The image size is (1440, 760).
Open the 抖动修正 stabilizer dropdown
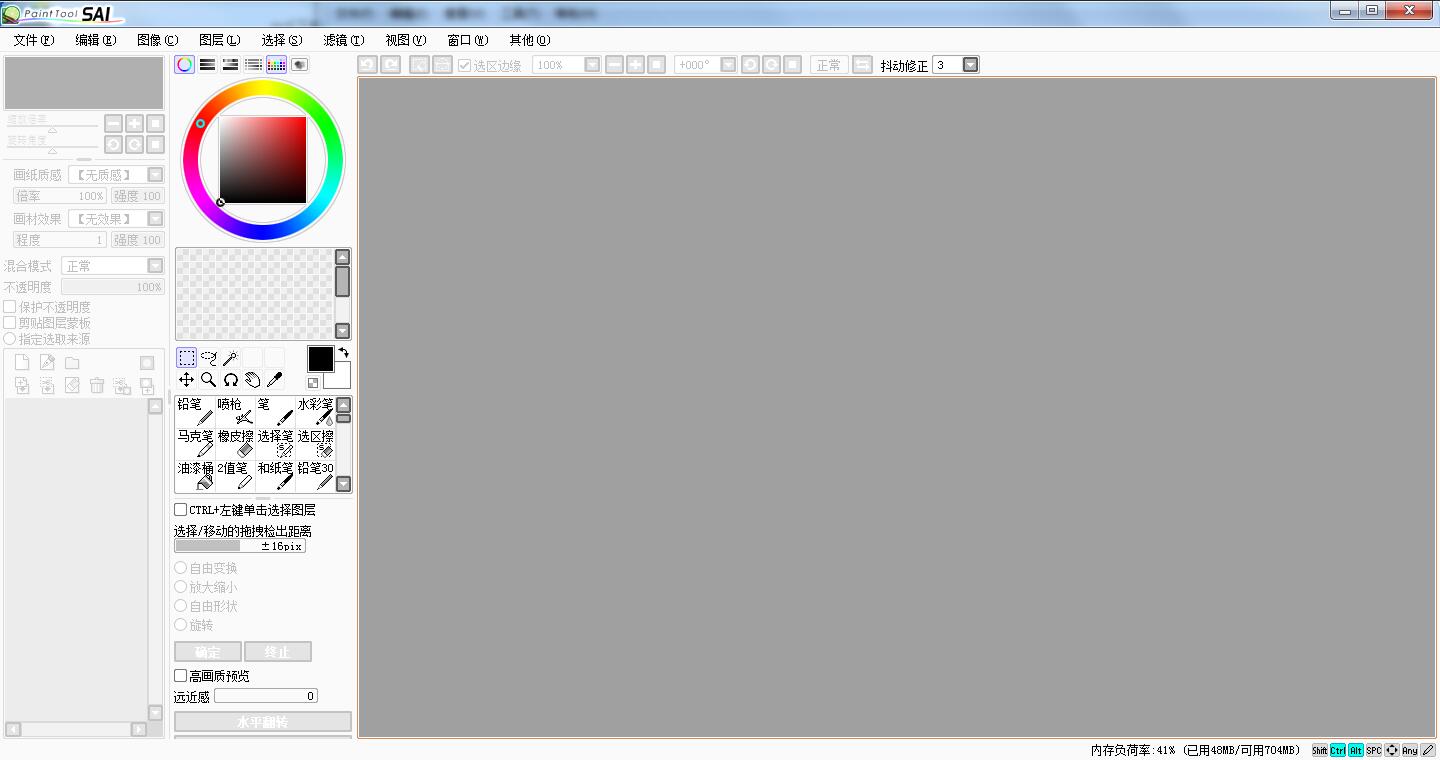(x=970, y=65)
